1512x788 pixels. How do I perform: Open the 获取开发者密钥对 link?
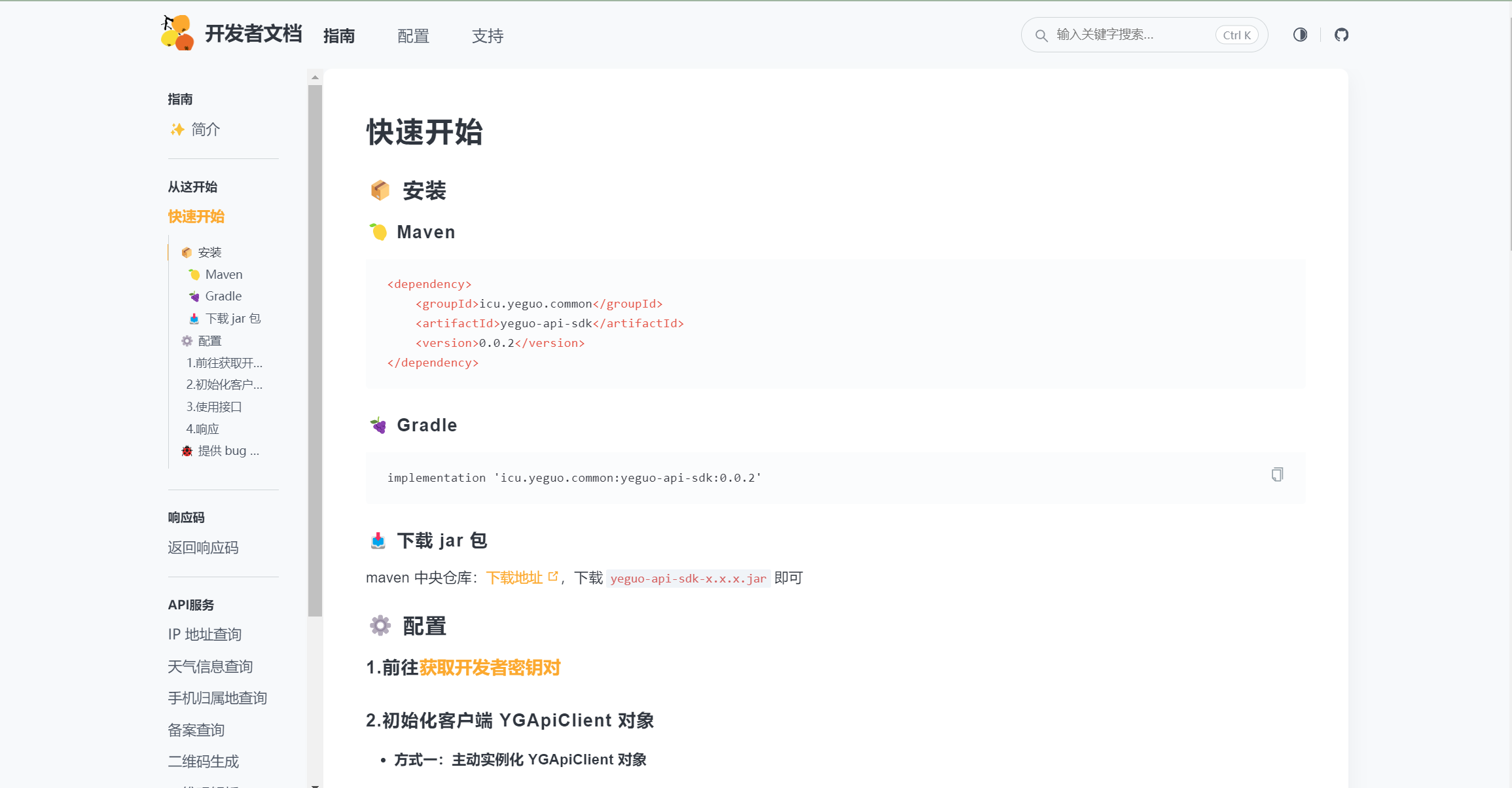(x=490, y=668)
